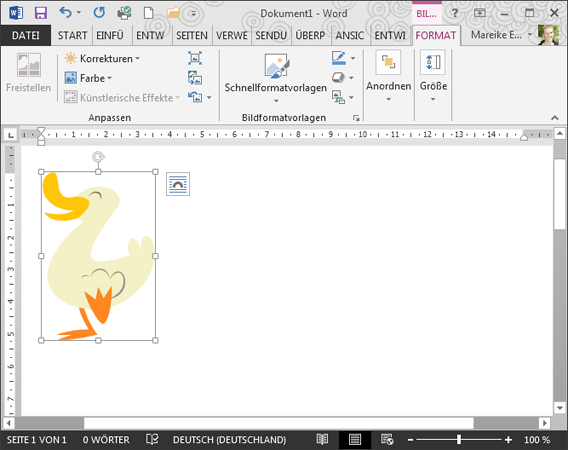Click the redo or repeat arrow icon
The image size is (568, 450).
[99, 13]
